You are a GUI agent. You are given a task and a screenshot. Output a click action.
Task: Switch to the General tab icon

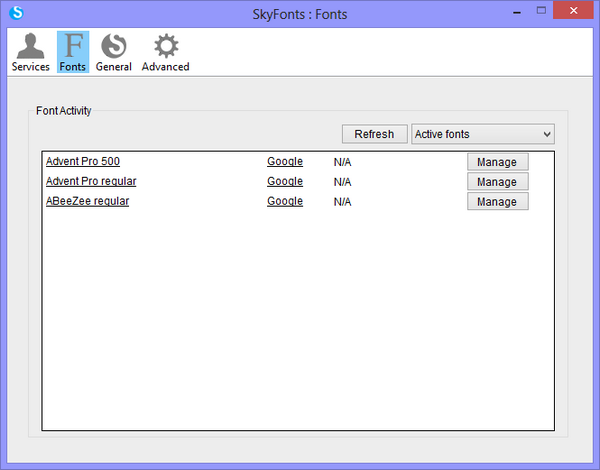point(114,52)
